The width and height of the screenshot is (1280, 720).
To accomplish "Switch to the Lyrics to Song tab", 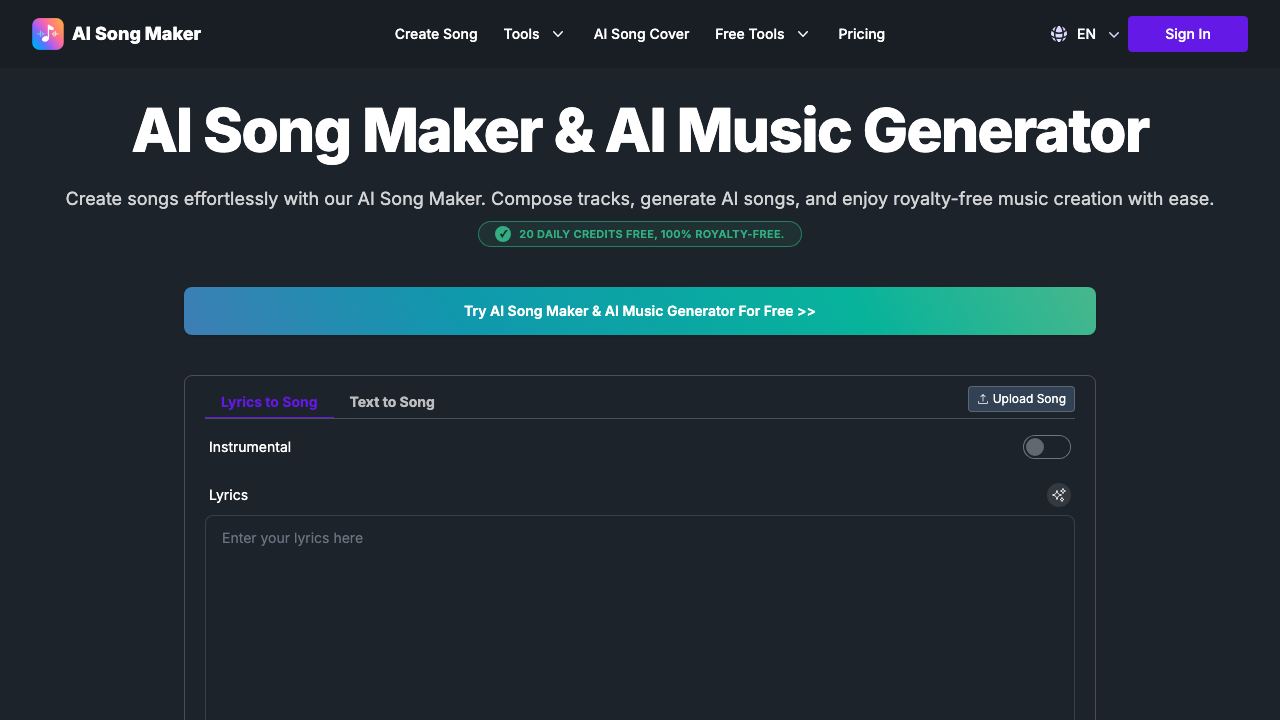I will (x=269, y=402).
